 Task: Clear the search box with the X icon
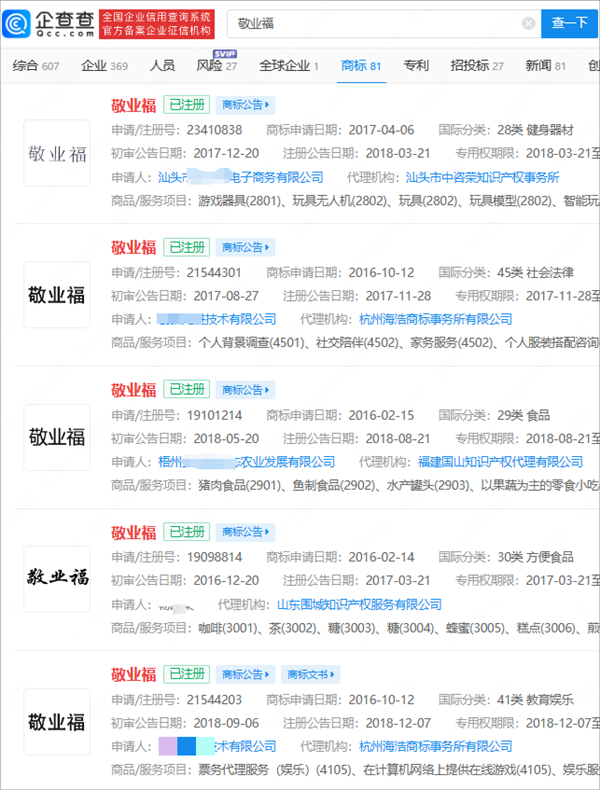tap(528, 23)
